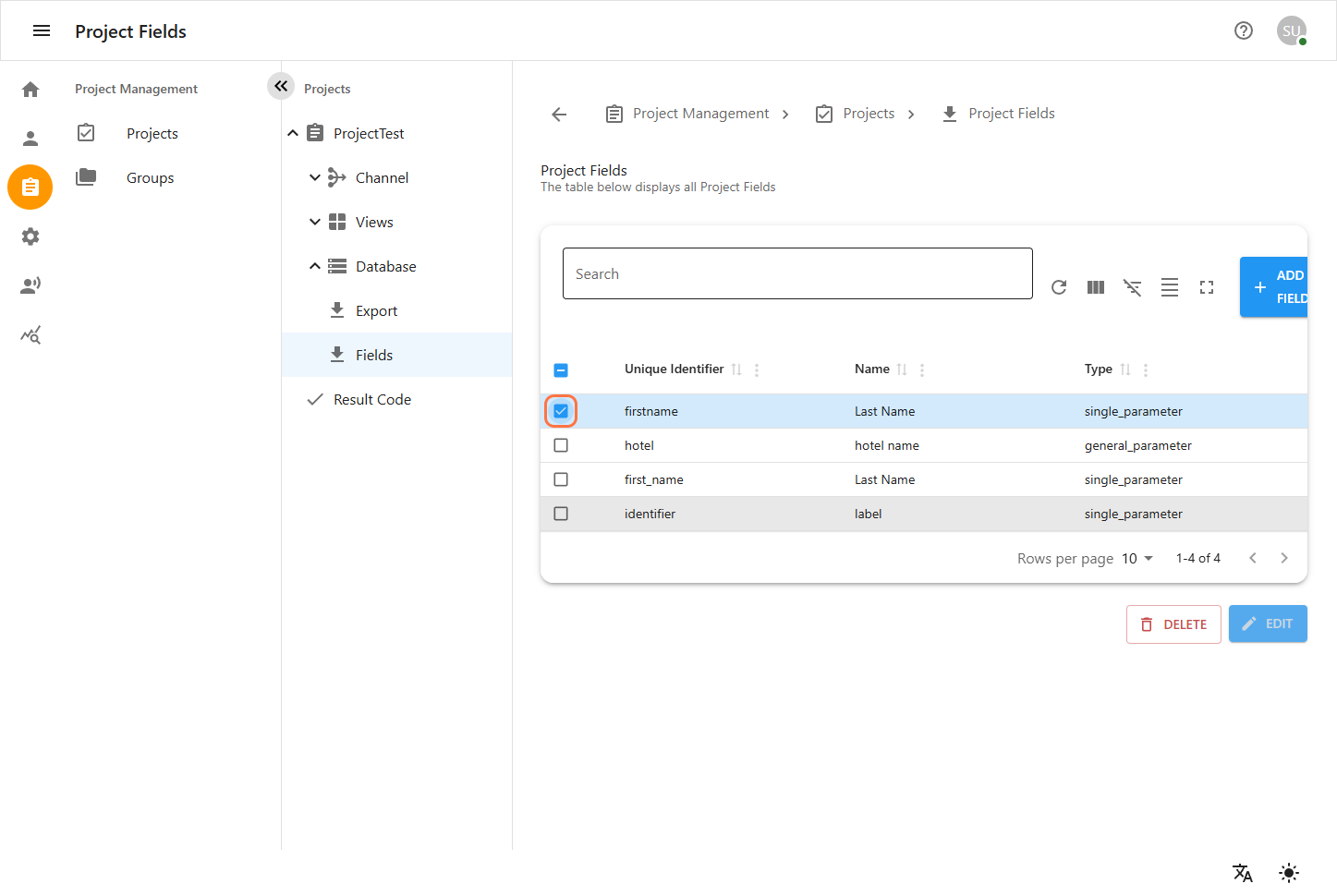
Task: Collapse the Database tree node
Action: coord(315,266)
